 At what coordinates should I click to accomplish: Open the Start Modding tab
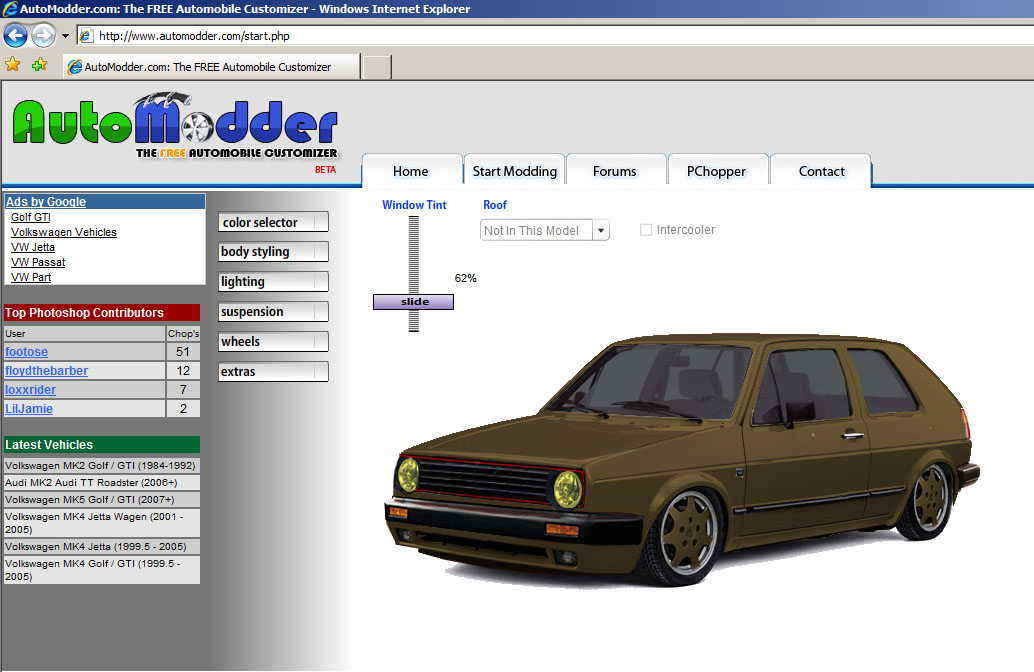[x=514, y=171]
